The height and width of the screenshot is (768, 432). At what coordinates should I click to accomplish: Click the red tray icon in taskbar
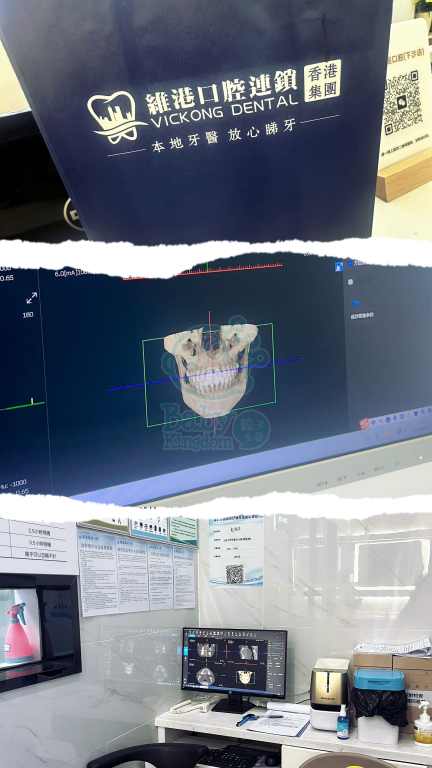pyautogui.click(x=388, y=433)
